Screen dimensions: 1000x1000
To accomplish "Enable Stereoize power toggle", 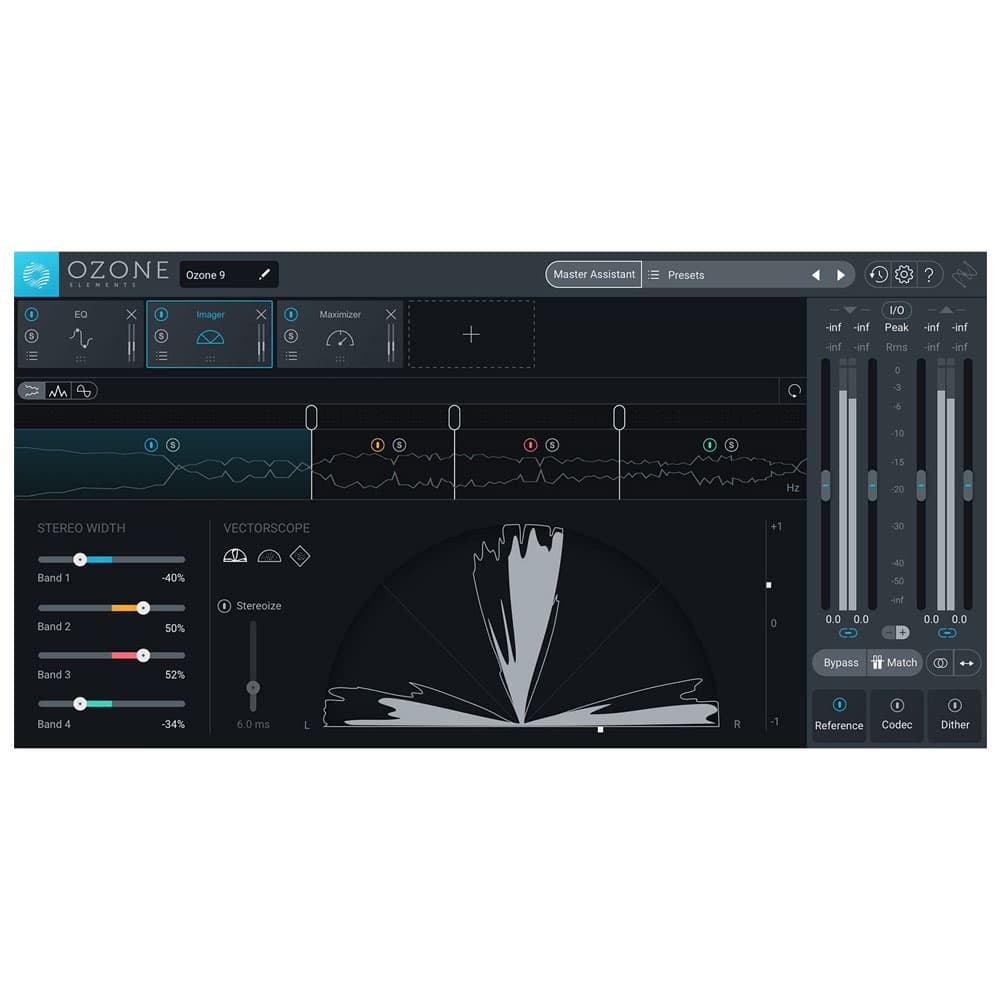I will coord(224,606).
